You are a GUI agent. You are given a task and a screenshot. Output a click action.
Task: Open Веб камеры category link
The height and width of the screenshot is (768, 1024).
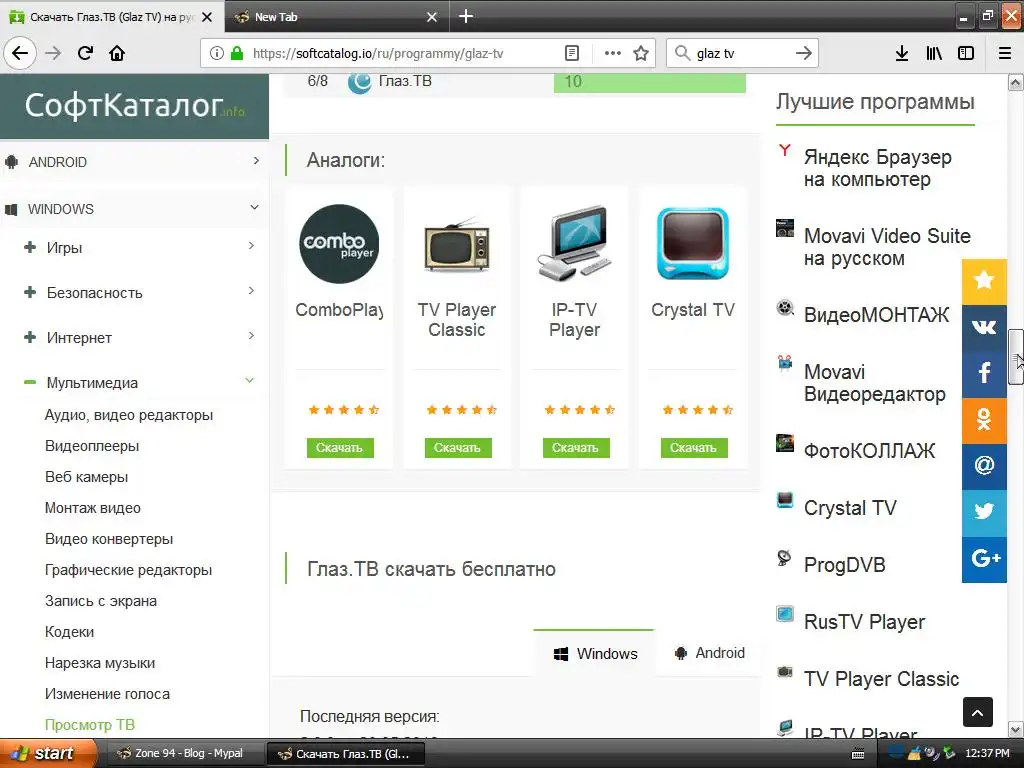pyautogui.click(x=86, y=477)
